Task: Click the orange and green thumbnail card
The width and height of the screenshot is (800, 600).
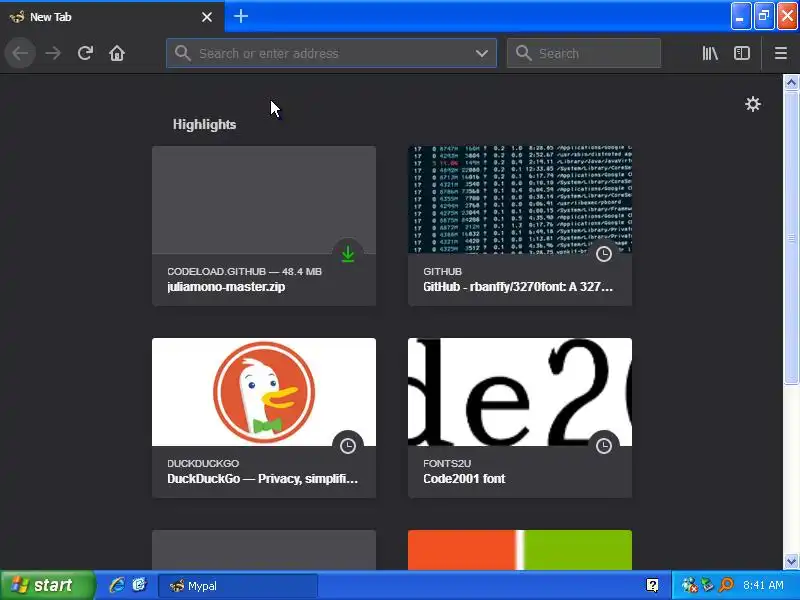Action: pyautogui.click(x=520, y=549)
